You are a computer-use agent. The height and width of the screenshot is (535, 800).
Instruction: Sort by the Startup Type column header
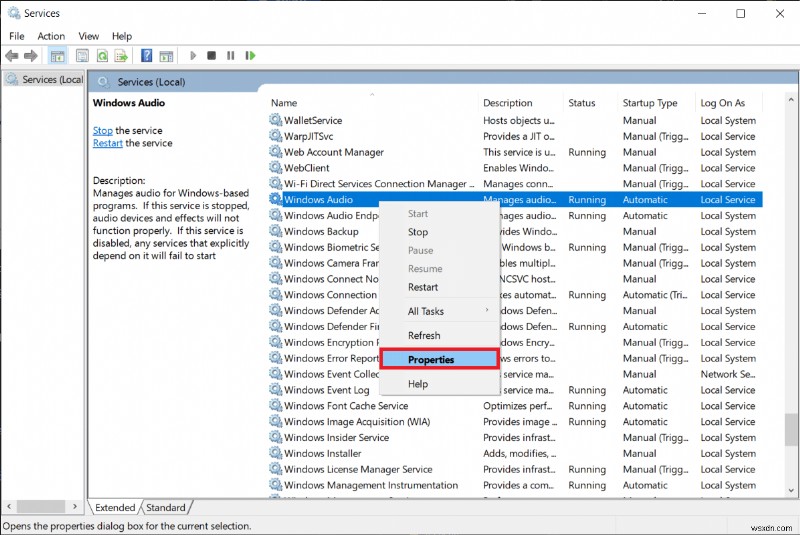coord(650,103)
